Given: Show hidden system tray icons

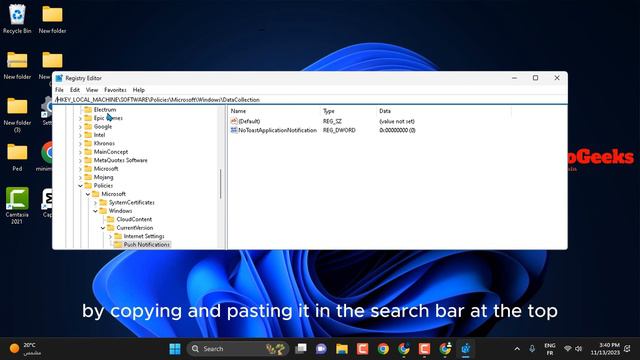Looking at the screenshot, I should (517, 349).
